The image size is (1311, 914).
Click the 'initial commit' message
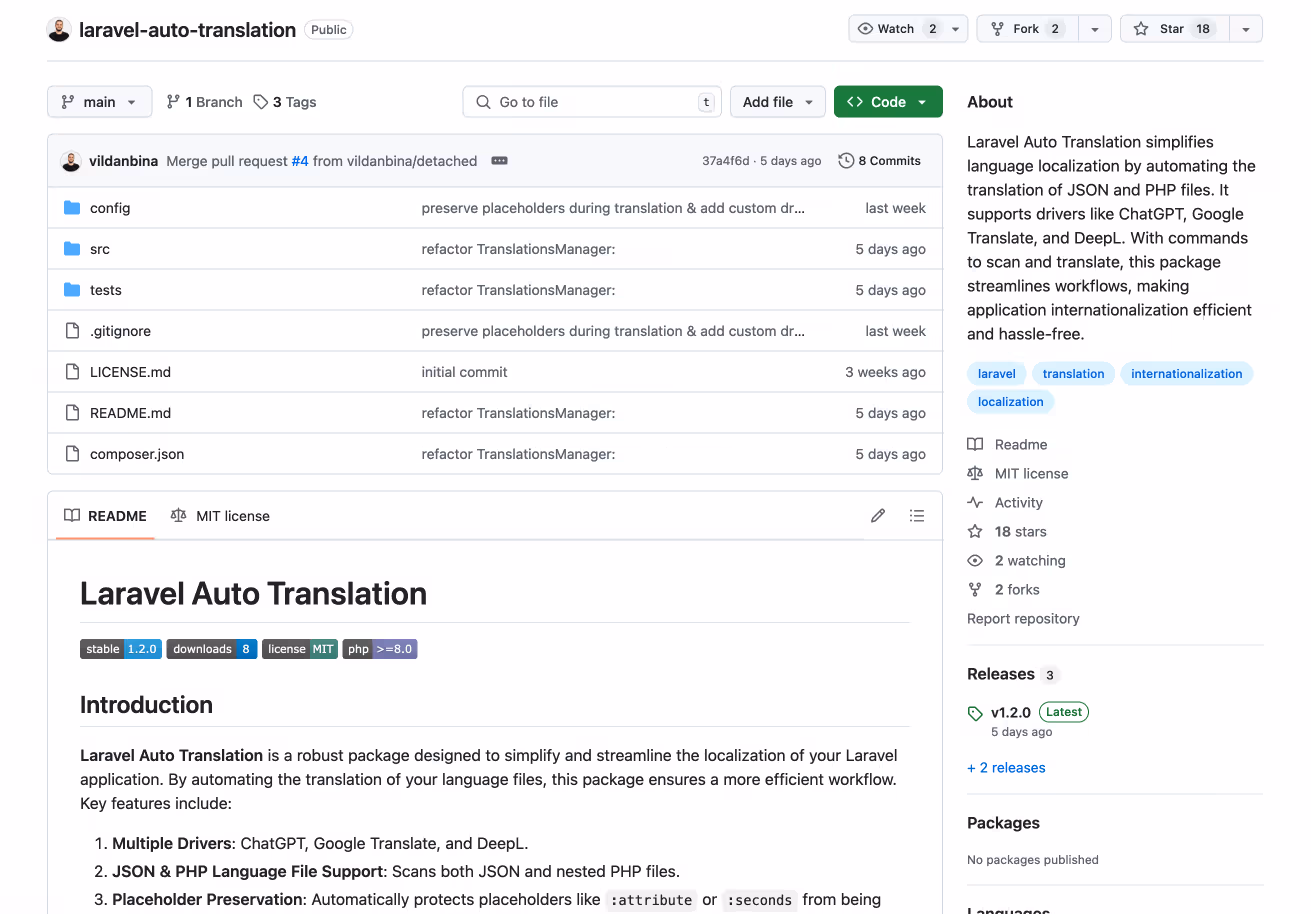[x=464, y=372]
